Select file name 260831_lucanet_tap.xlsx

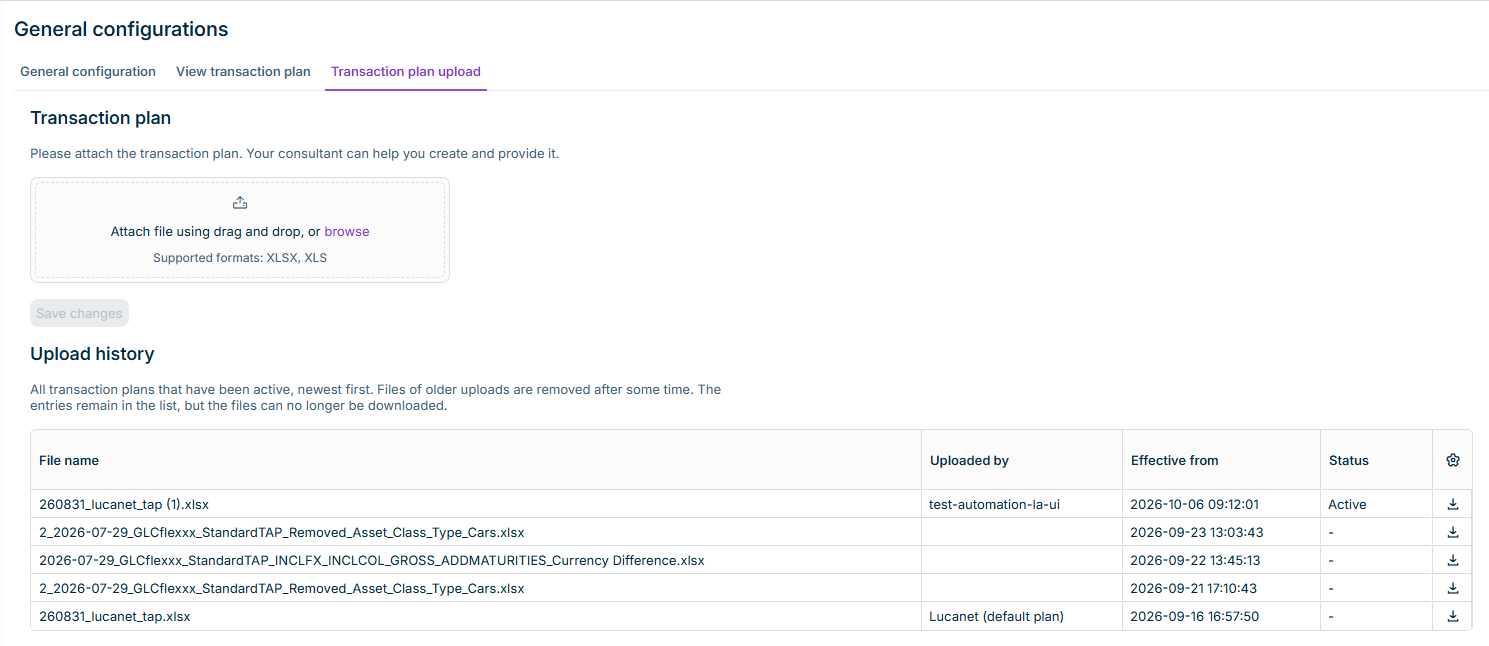[115, 616]
